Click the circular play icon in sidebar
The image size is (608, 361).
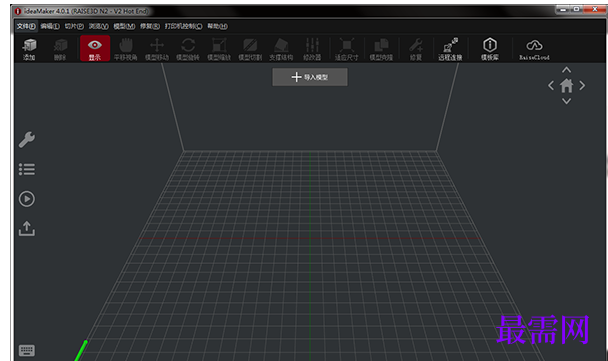point(27,199)
